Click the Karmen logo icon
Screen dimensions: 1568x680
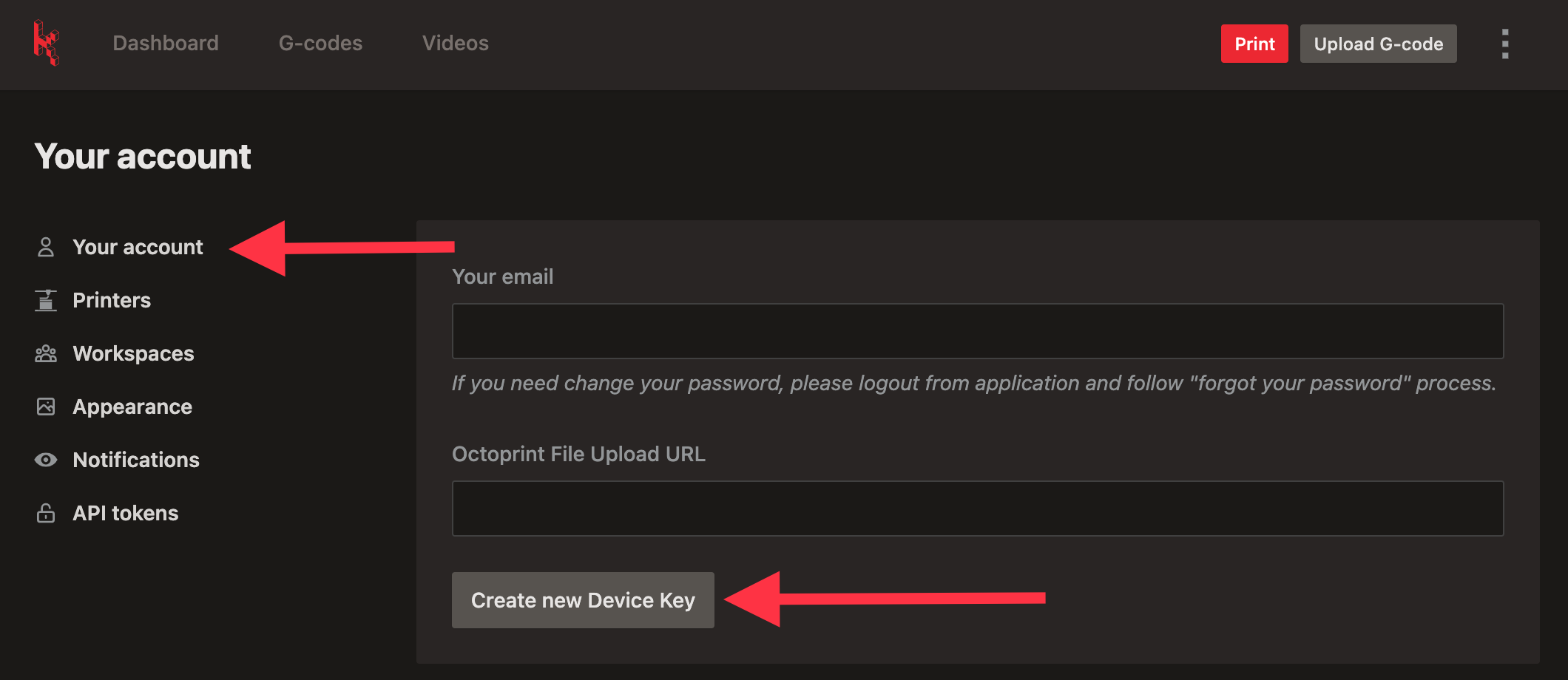(x=46, y=43)
